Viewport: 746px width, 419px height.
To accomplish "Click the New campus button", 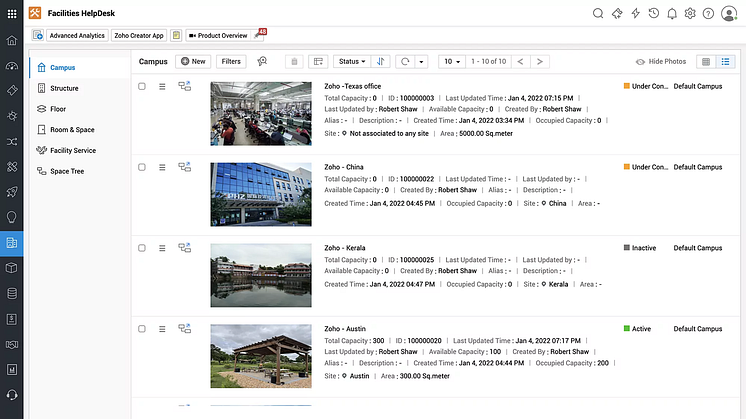I will coord(193,61).
